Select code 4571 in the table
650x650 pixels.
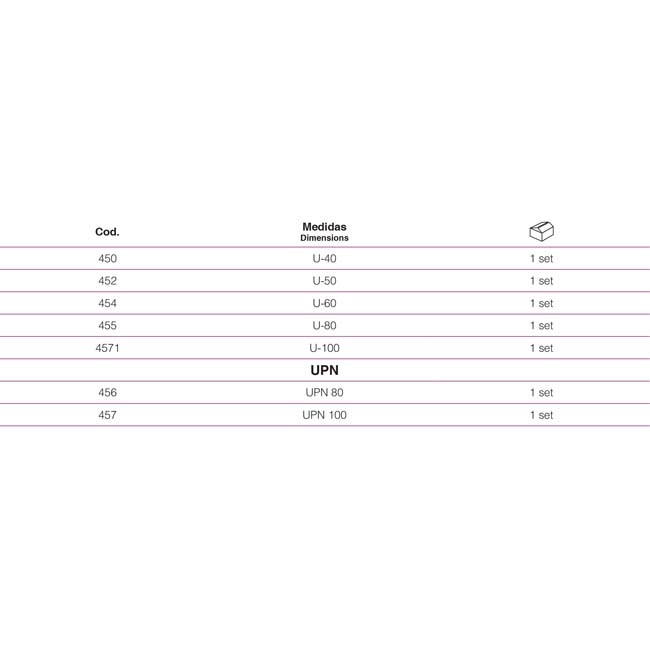point(107,348)
